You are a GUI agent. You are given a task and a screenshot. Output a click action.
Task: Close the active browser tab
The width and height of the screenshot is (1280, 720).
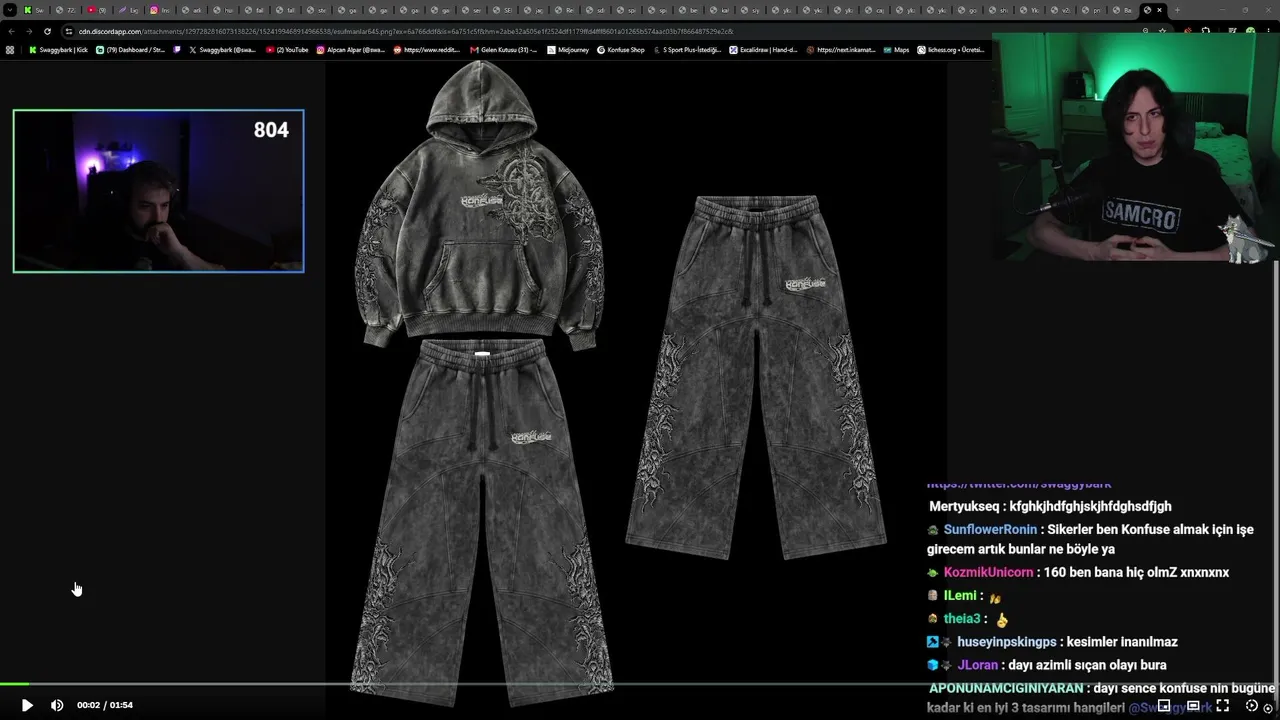pyautogui.click(x=1159, y=10)
